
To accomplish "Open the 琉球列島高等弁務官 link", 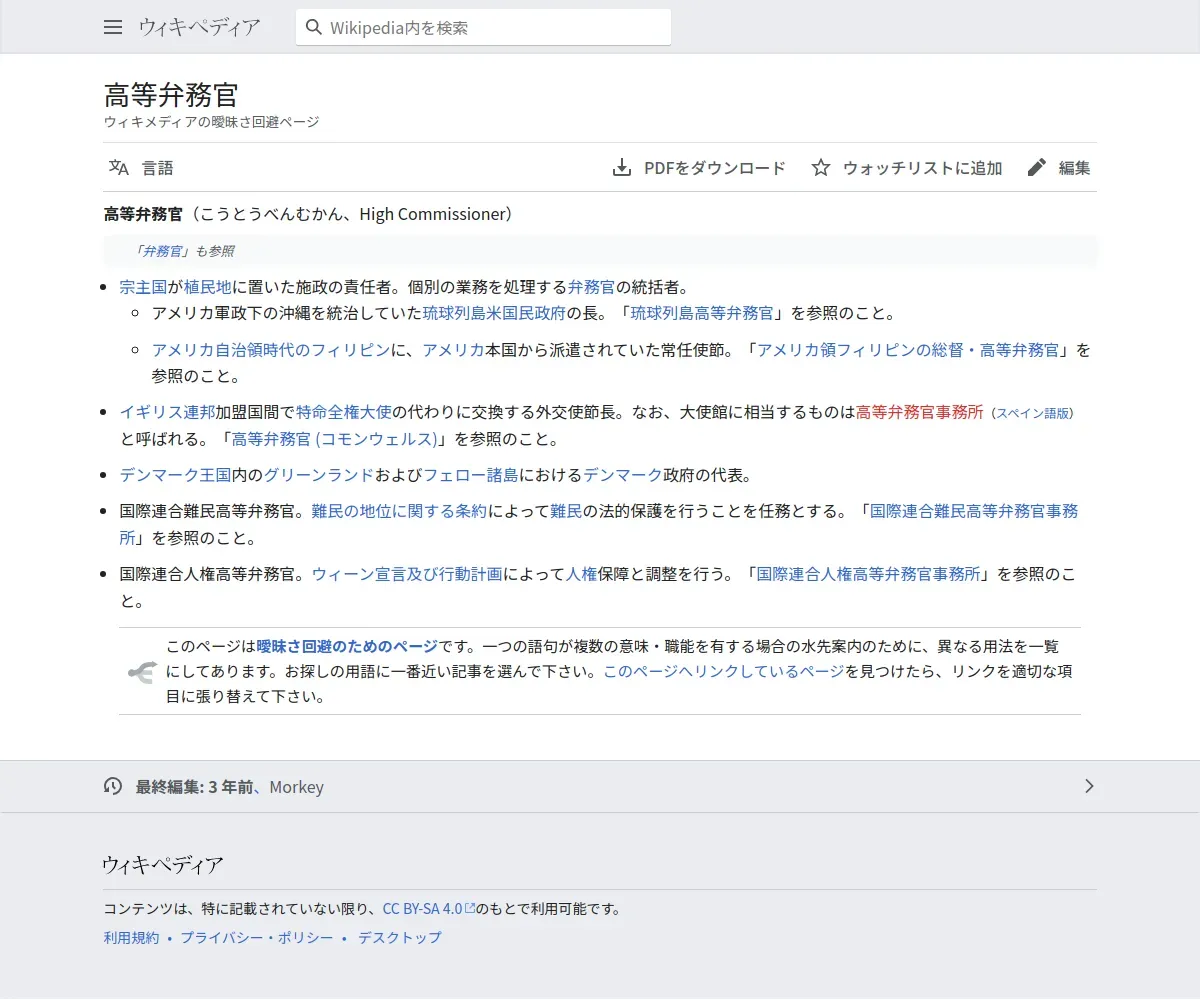I will pyautogui.click(x=702, y=313).
